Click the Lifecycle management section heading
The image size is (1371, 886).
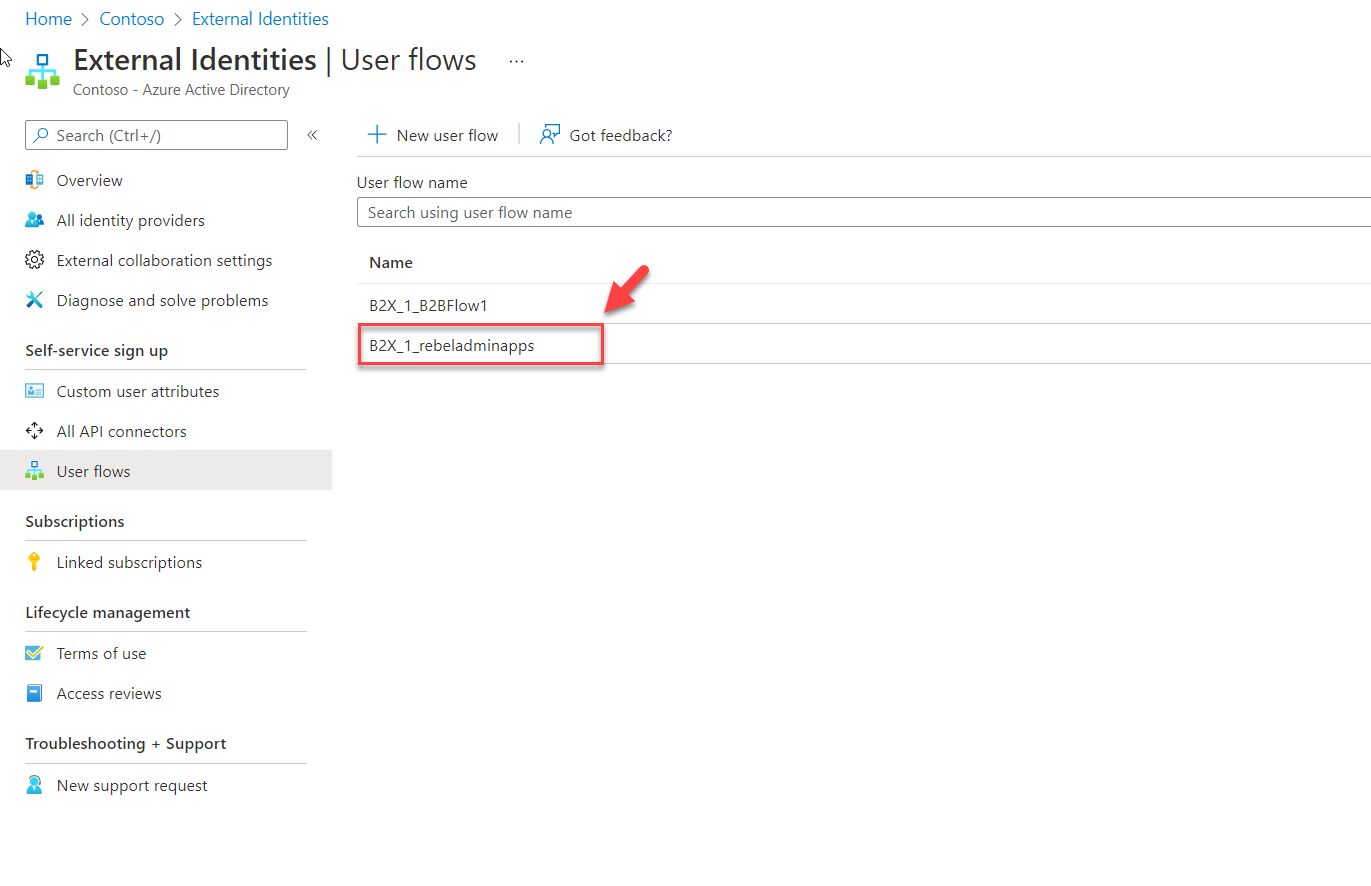[x=108, y=612]
